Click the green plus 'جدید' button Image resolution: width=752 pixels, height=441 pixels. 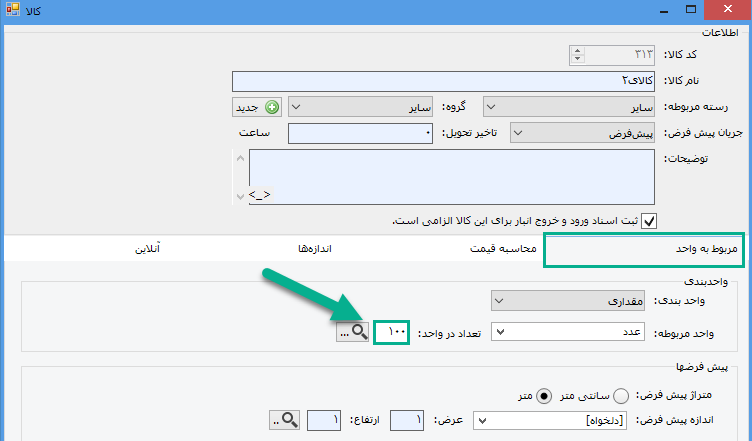[x=258, y=106]
